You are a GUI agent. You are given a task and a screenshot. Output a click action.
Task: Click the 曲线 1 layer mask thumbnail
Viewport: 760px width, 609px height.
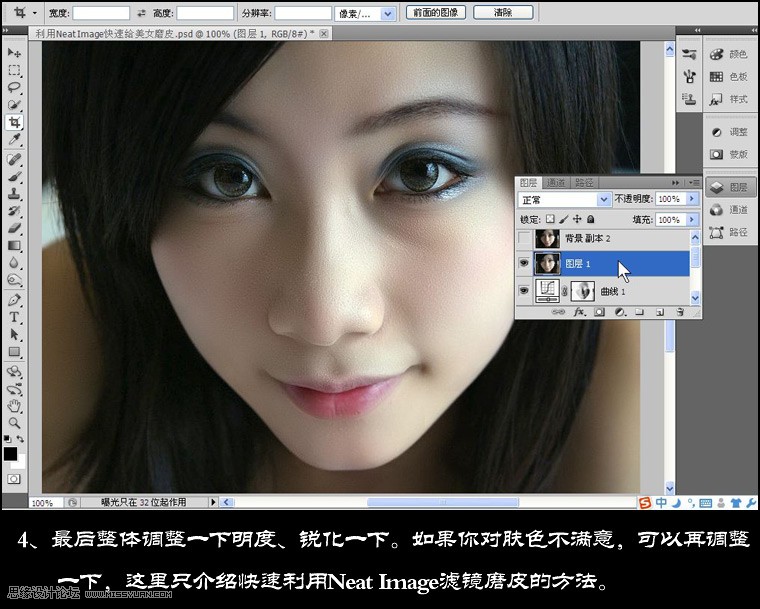point(583,291)
